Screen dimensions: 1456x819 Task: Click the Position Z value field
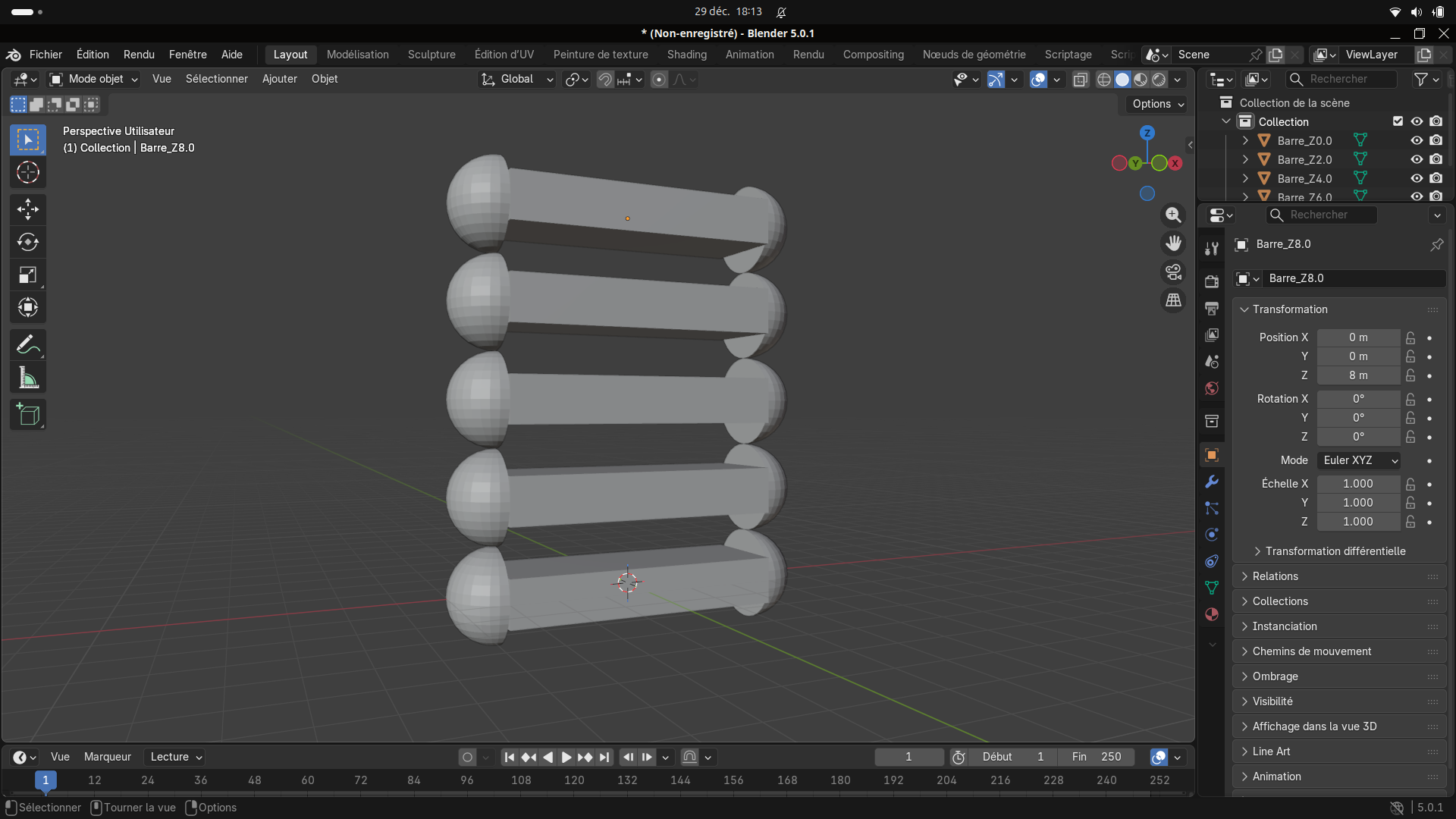coord(1357,375)
